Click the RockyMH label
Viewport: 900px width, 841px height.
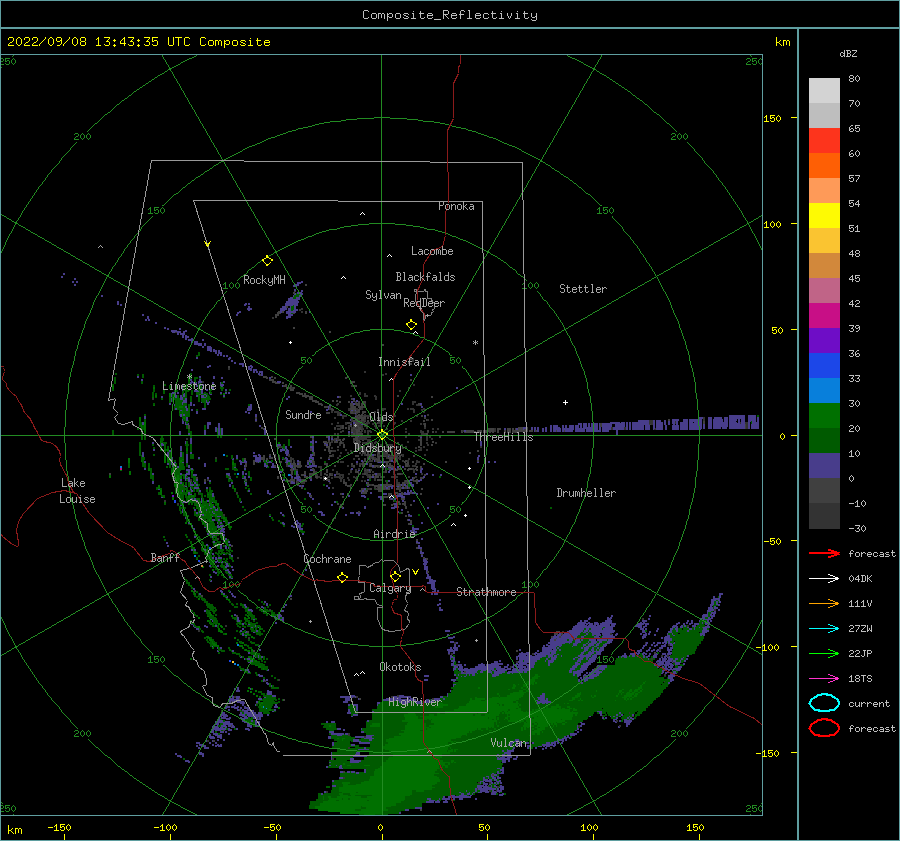[x=264, y=280]
